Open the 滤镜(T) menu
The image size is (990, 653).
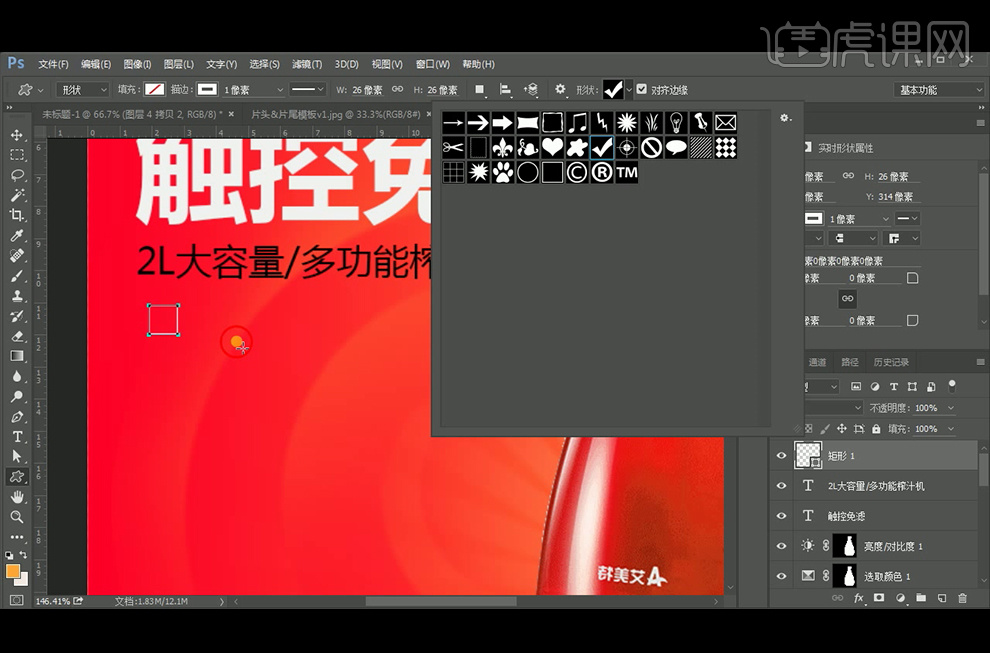click(307, 64)
